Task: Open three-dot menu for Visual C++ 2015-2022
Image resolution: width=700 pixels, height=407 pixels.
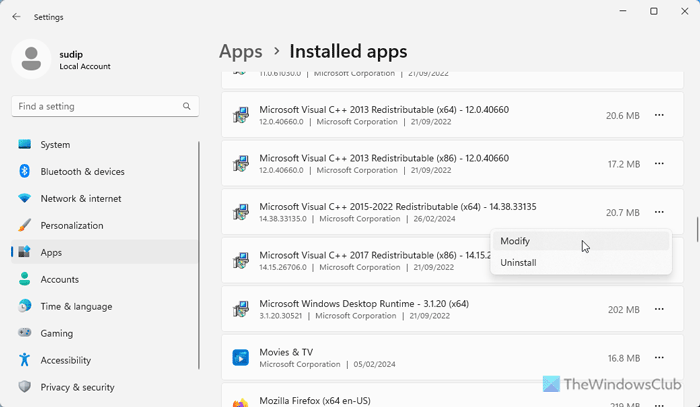Action: pyautogui.click(x=659, y=212)
